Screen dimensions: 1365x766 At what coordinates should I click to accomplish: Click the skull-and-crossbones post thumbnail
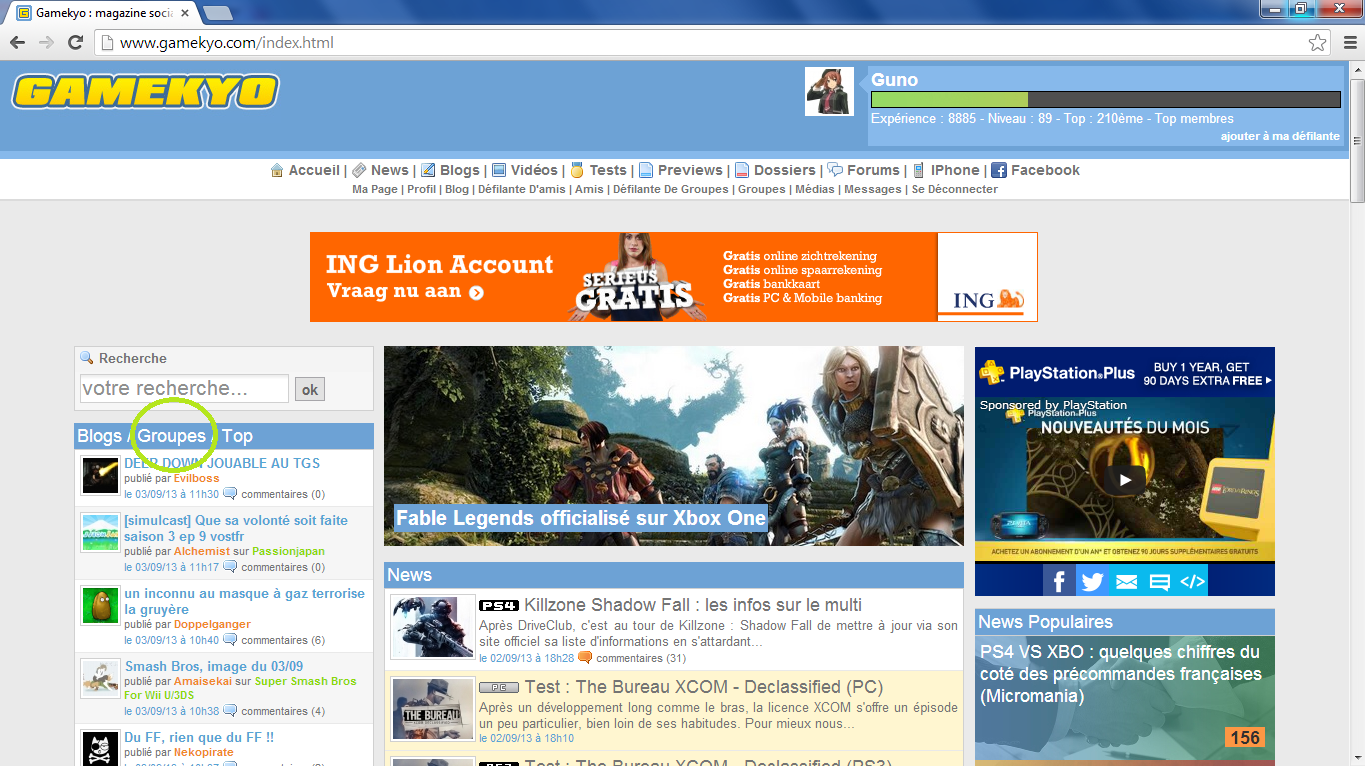coord(101,748)
